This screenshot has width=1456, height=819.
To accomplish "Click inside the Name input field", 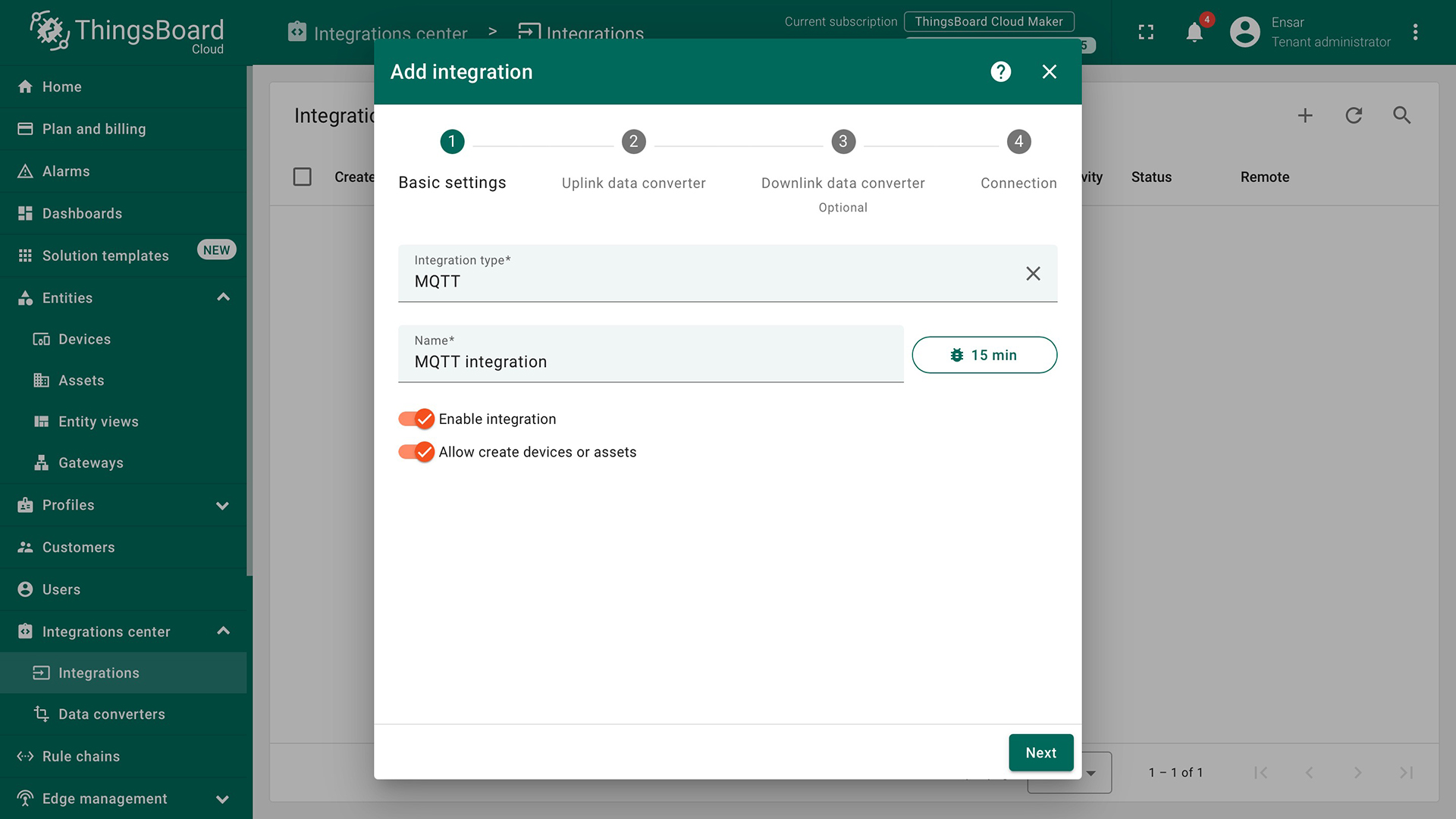I will click(651, 362).
